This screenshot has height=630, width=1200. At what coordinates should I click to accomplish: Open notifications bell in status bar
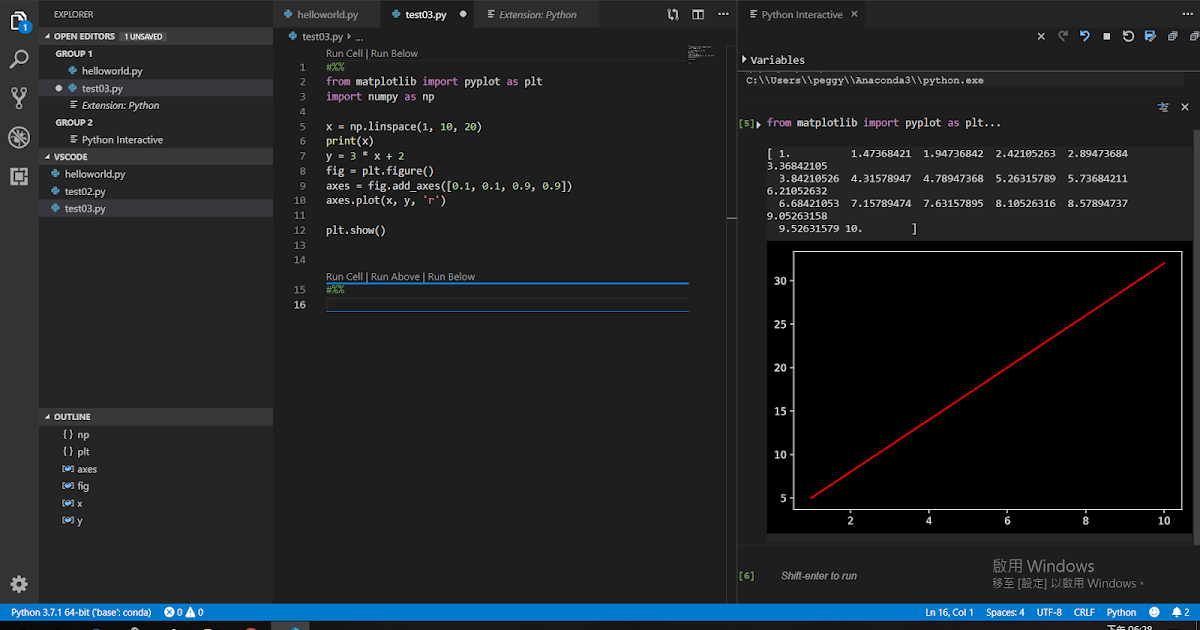click(1180, 612)
